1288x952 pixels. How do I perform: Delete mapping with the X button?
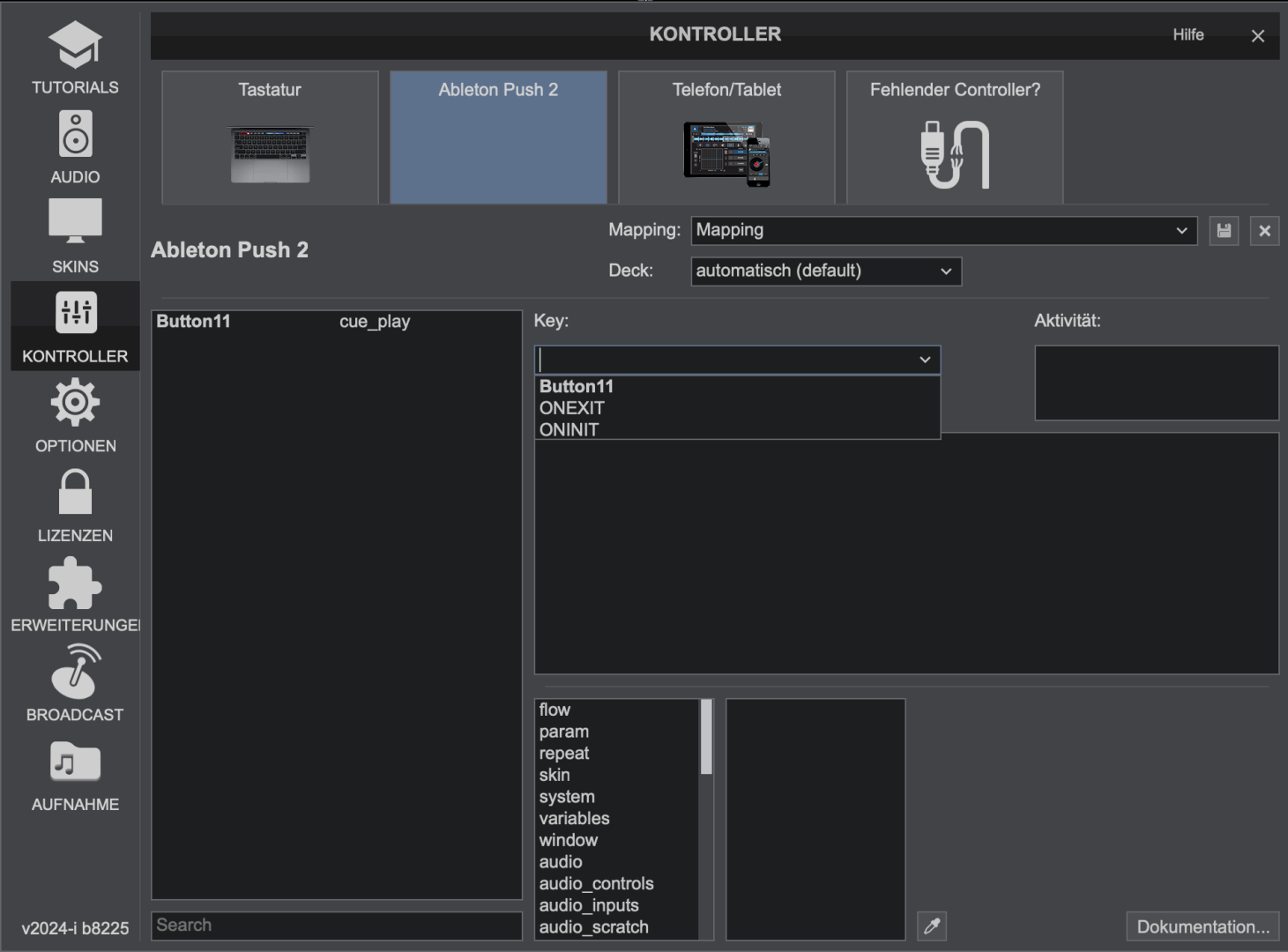(x=1264, y=231)
